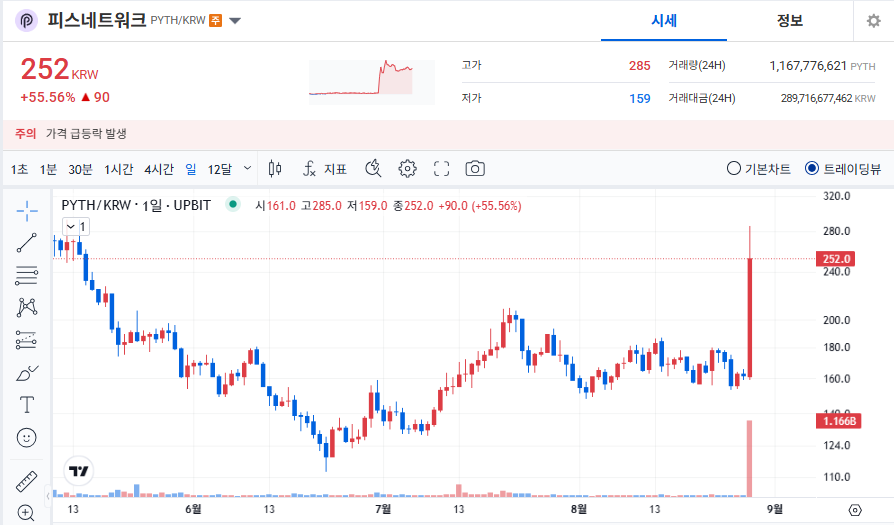The image size is (894, 525).
Task: Click the 거래량(24H) value 1,167,776,621
Action: coord(808,66)
